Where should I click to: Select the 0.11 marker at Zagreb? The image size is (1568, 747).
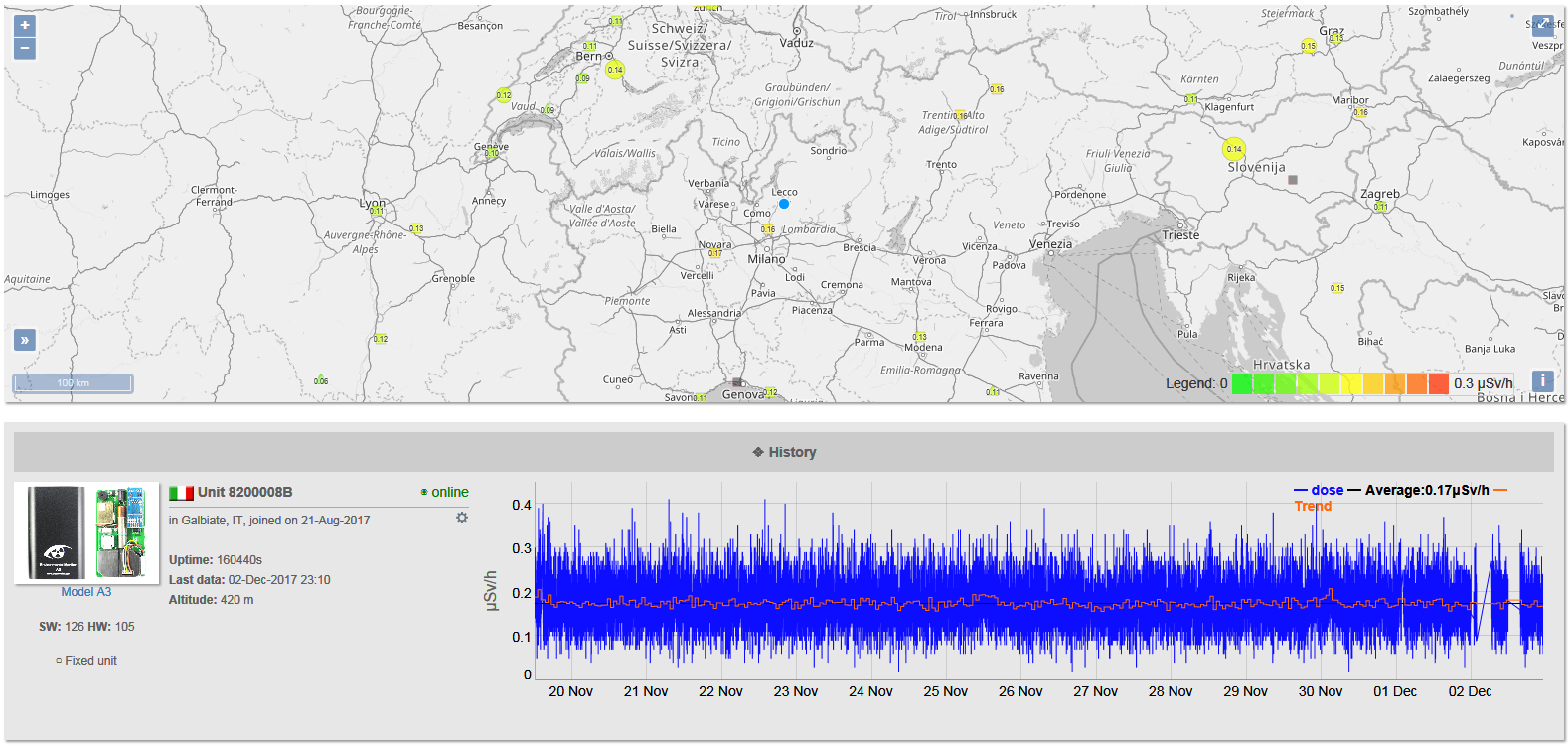click(x=1380, y=207)
